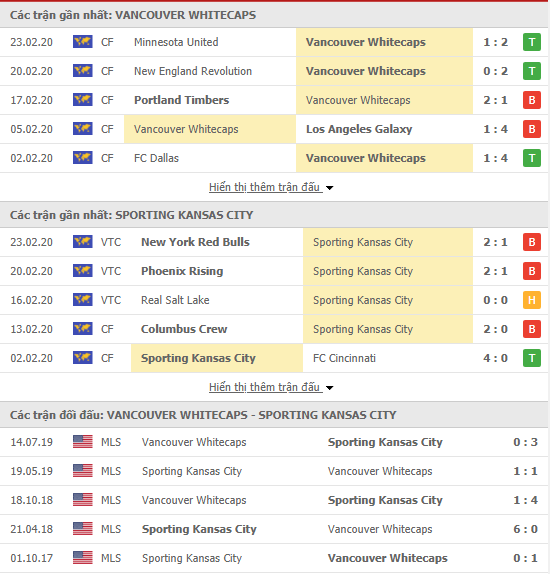Click world flag icon in Los Angeles Galaxy row
This screenshot has width=550, height=574.
click(x=82, y=128)
